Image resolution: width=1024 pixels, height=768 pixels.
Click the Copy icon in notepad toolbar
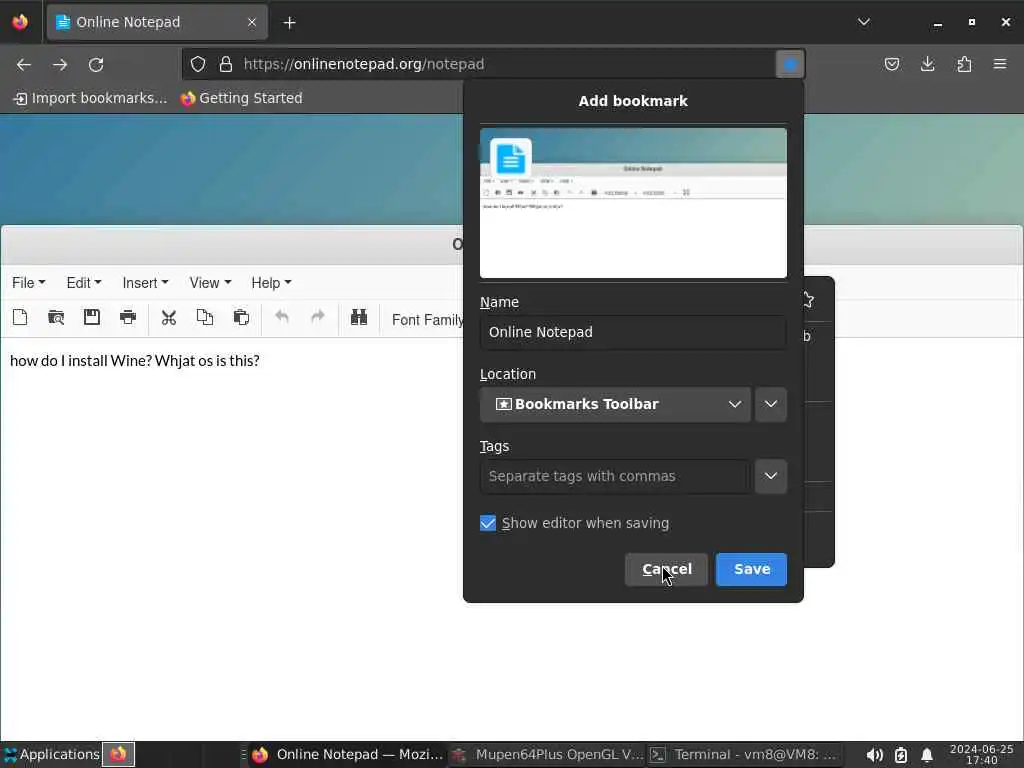point(205,317)
